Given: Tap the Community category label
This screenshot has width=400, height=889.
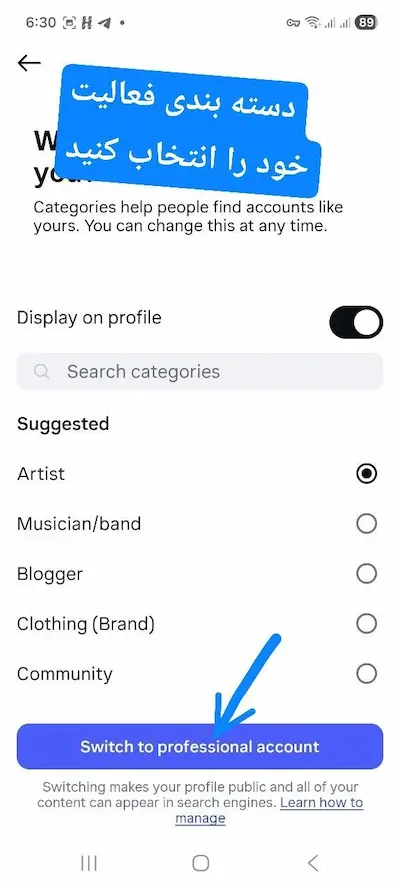Looking at the screenshot, I should click(x=65, y=674).
